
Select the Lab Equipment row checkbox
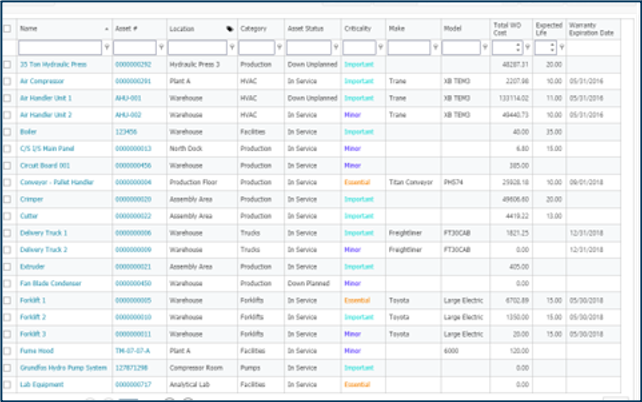7,384
